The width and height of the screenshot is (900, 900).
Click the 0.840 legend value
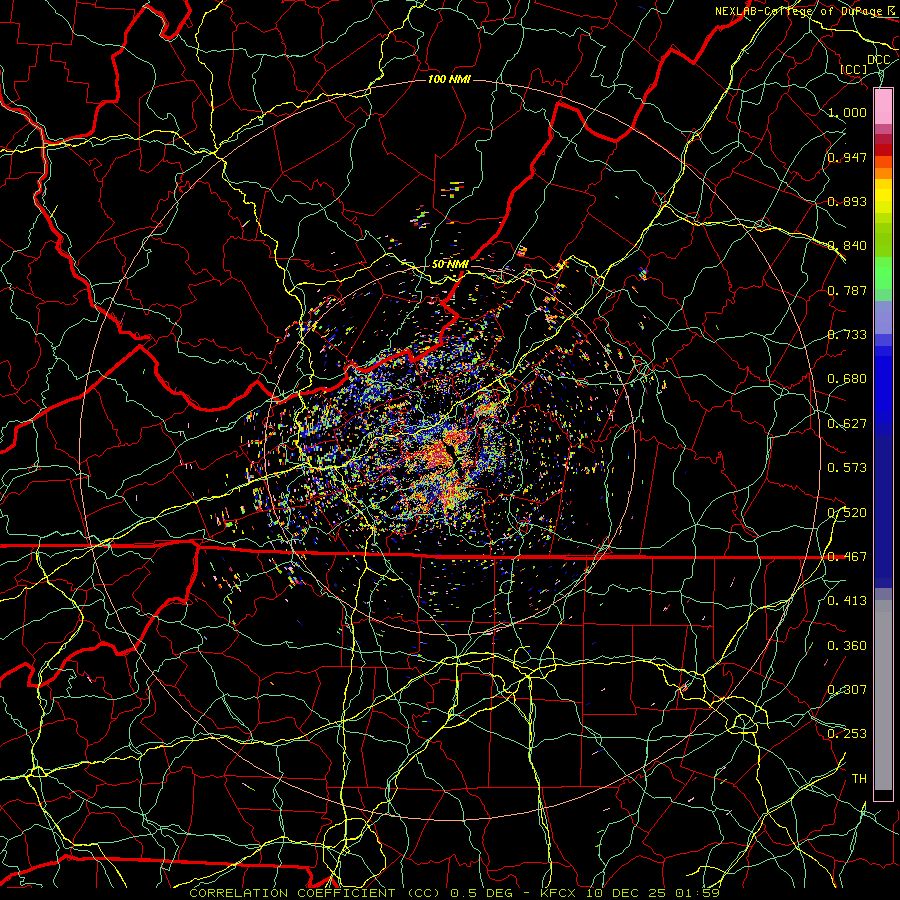pyautogui.click(x=847, y=246)
